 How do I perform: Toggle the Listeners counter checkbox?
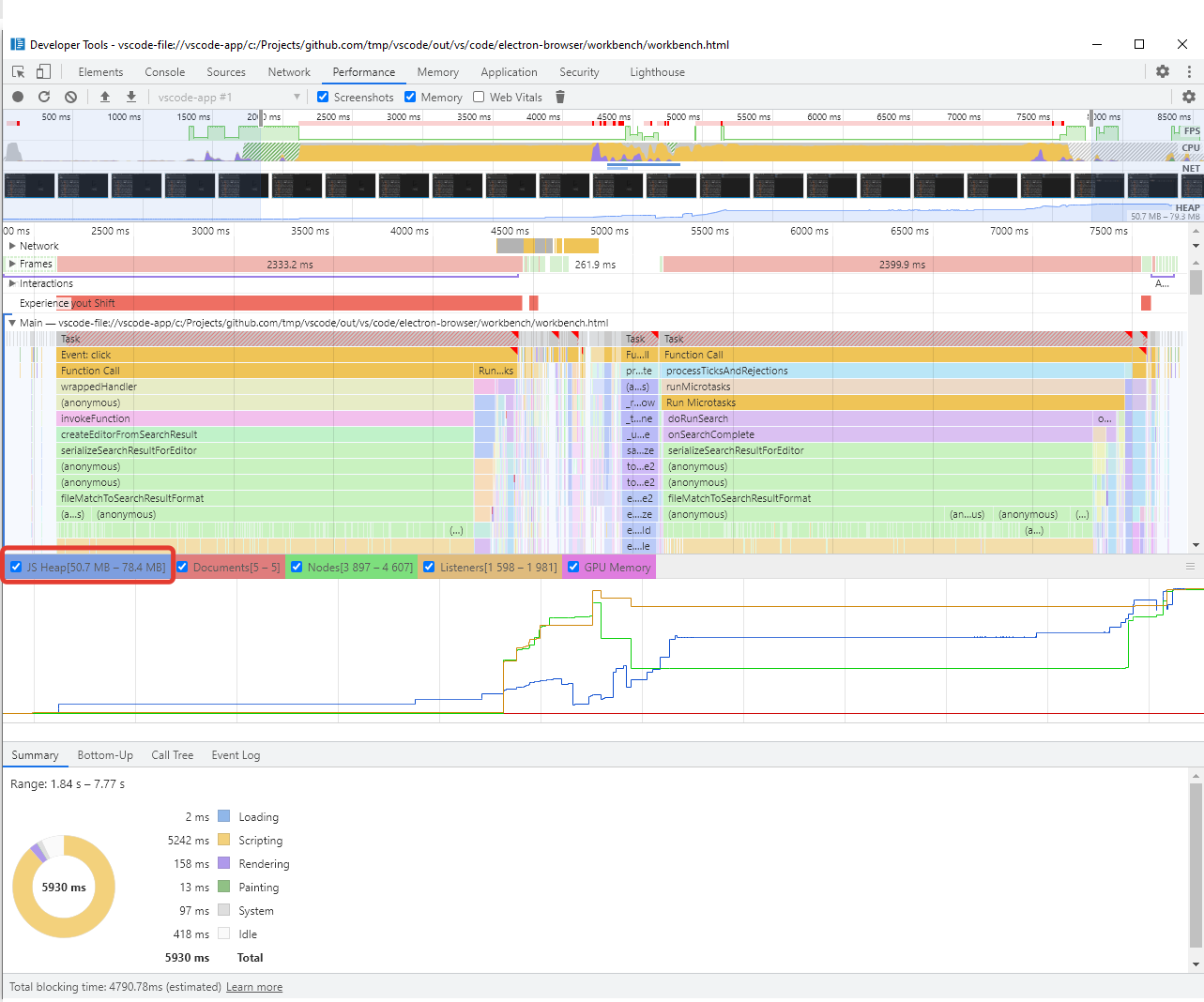(429, 567)
